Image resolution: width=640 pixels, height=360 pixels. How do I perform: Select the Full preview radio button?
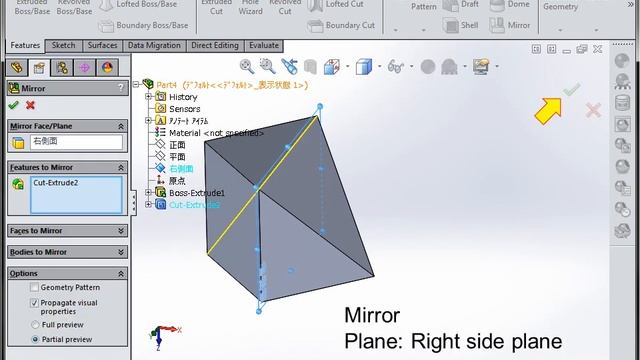pos(35,325)
